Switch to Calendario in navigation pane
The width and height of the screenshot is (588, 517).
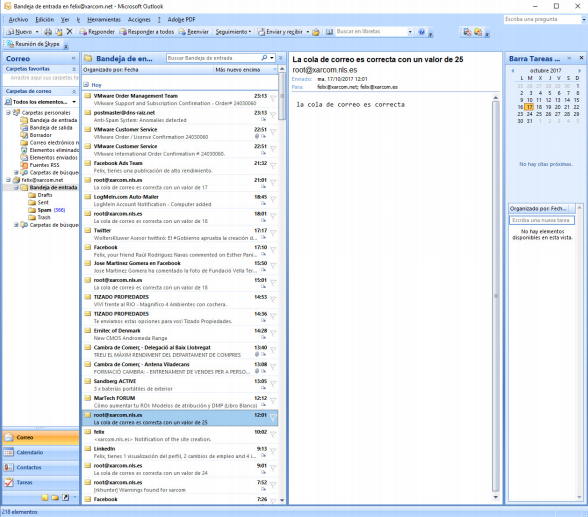40,453
